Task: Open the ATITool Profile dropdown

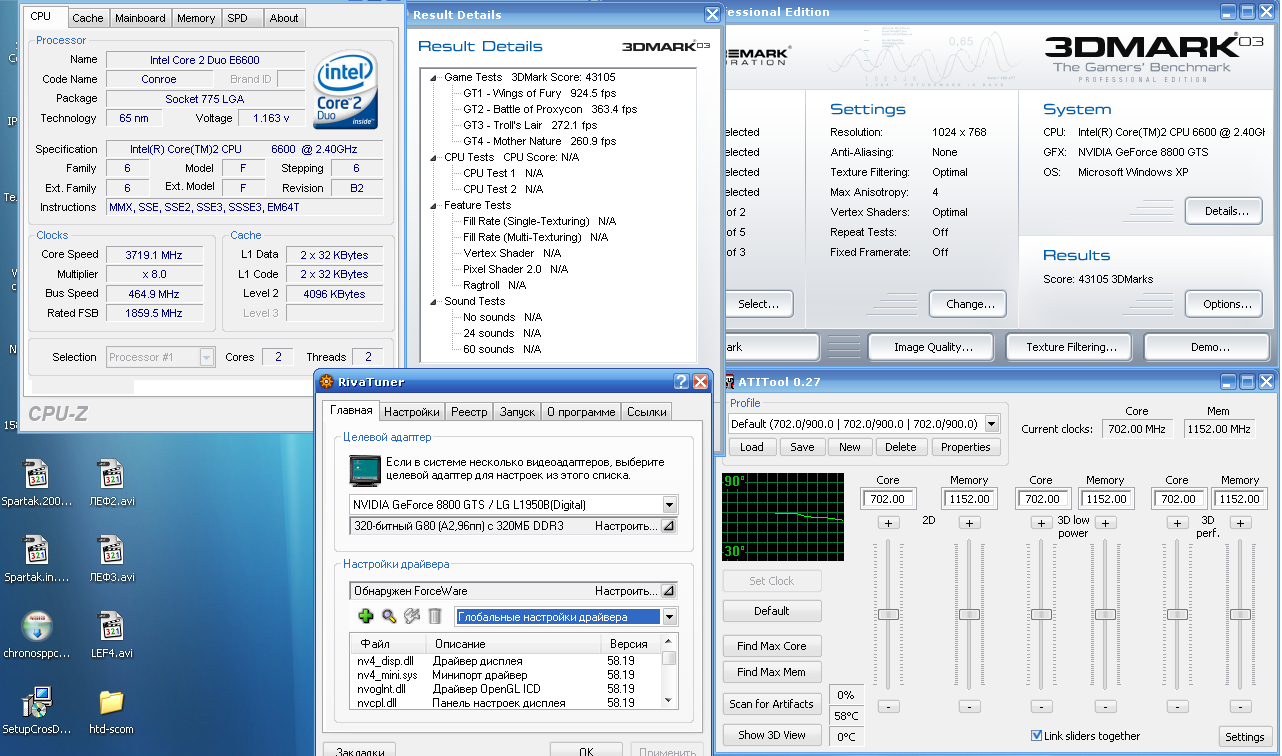Action: click(x=991, y=424)
